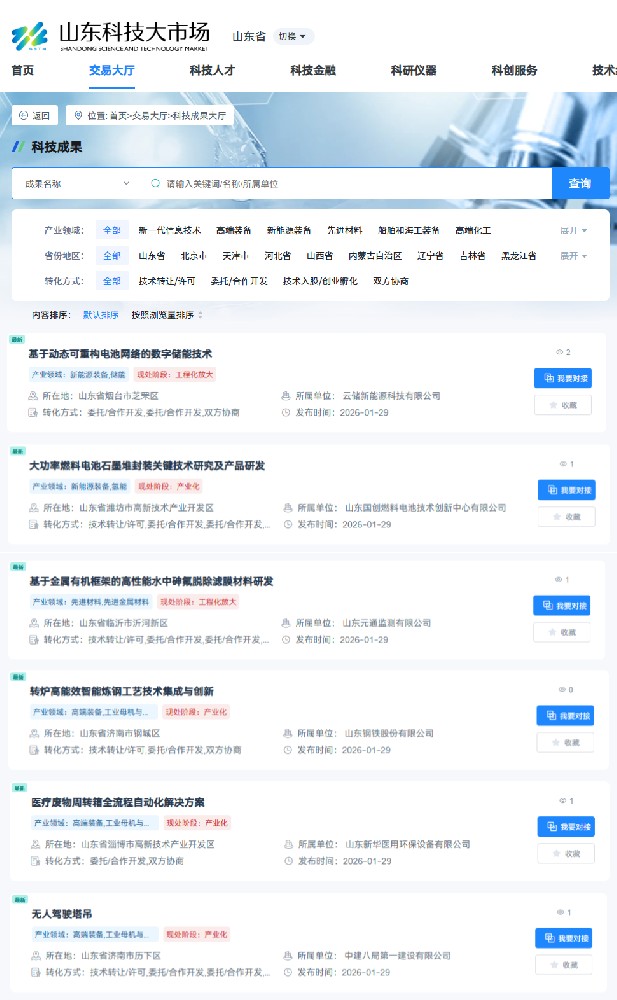This screenshot has width=617, height=1000.
Task: Select 委托/合作开发 transfer mode
Action: point(239,281)
